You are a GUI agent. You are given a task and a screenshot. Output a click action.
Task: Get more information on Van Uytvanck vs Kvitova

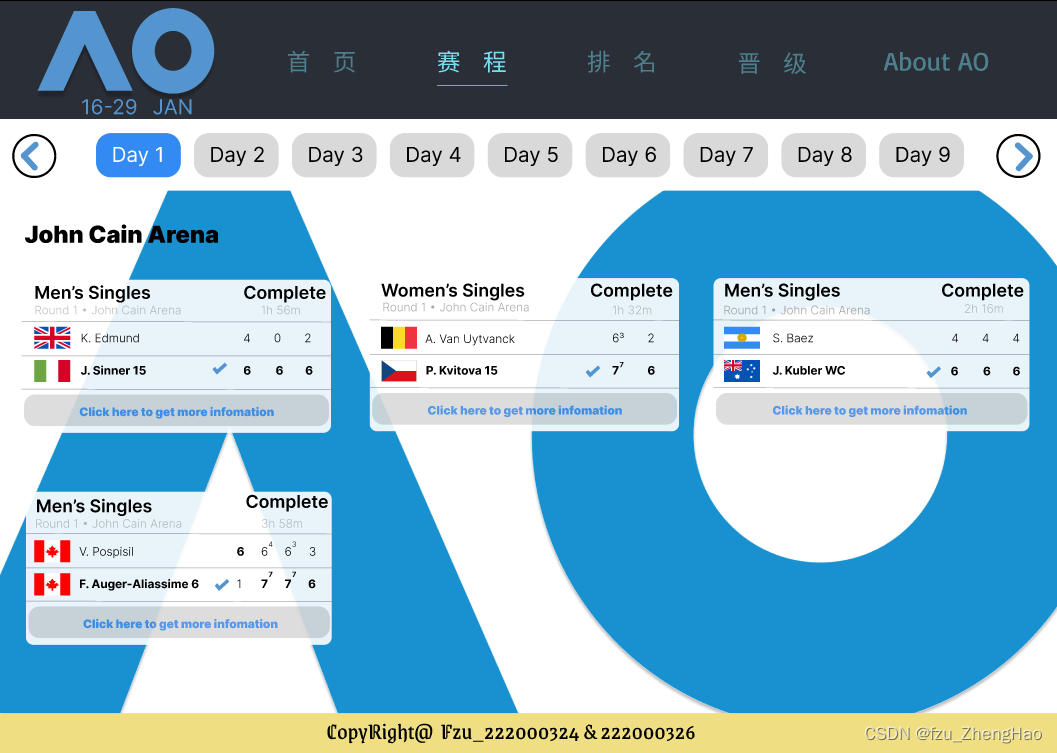(x=524, y=410)
